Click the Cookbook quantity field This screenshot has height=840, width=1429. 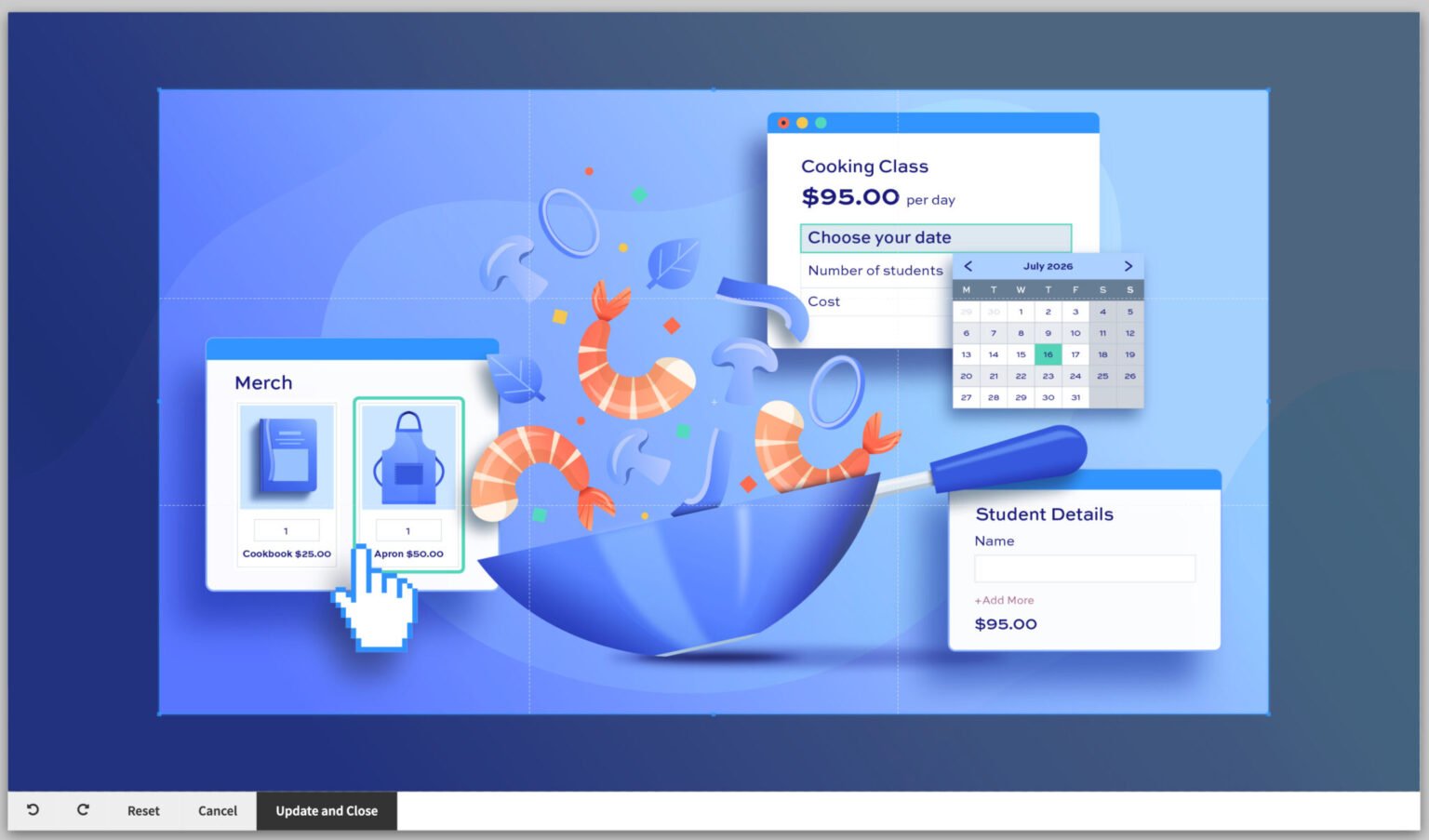click(286, 529)
